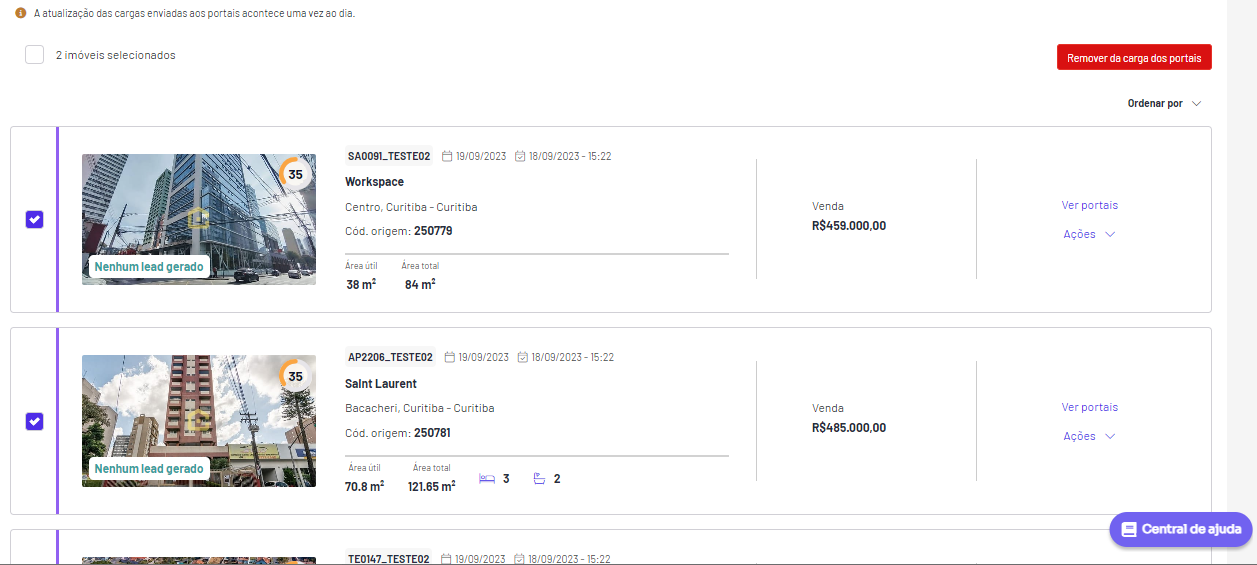Click the bathroom icon on Saint Laurent
This screenshot has width=1257, height=565.
point(539,479)
